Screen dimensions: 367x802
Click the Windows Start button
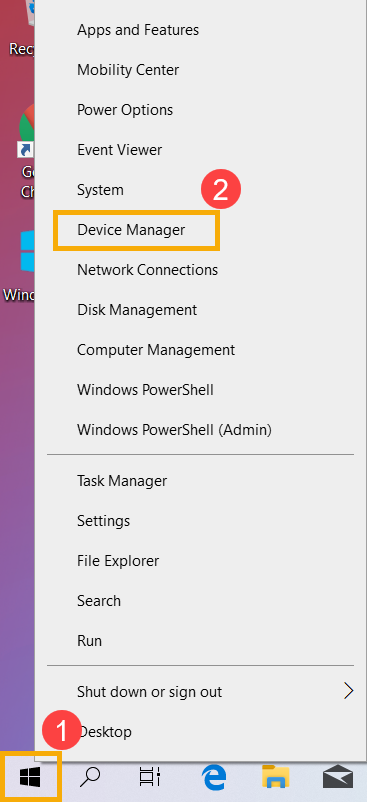point(30,778)
